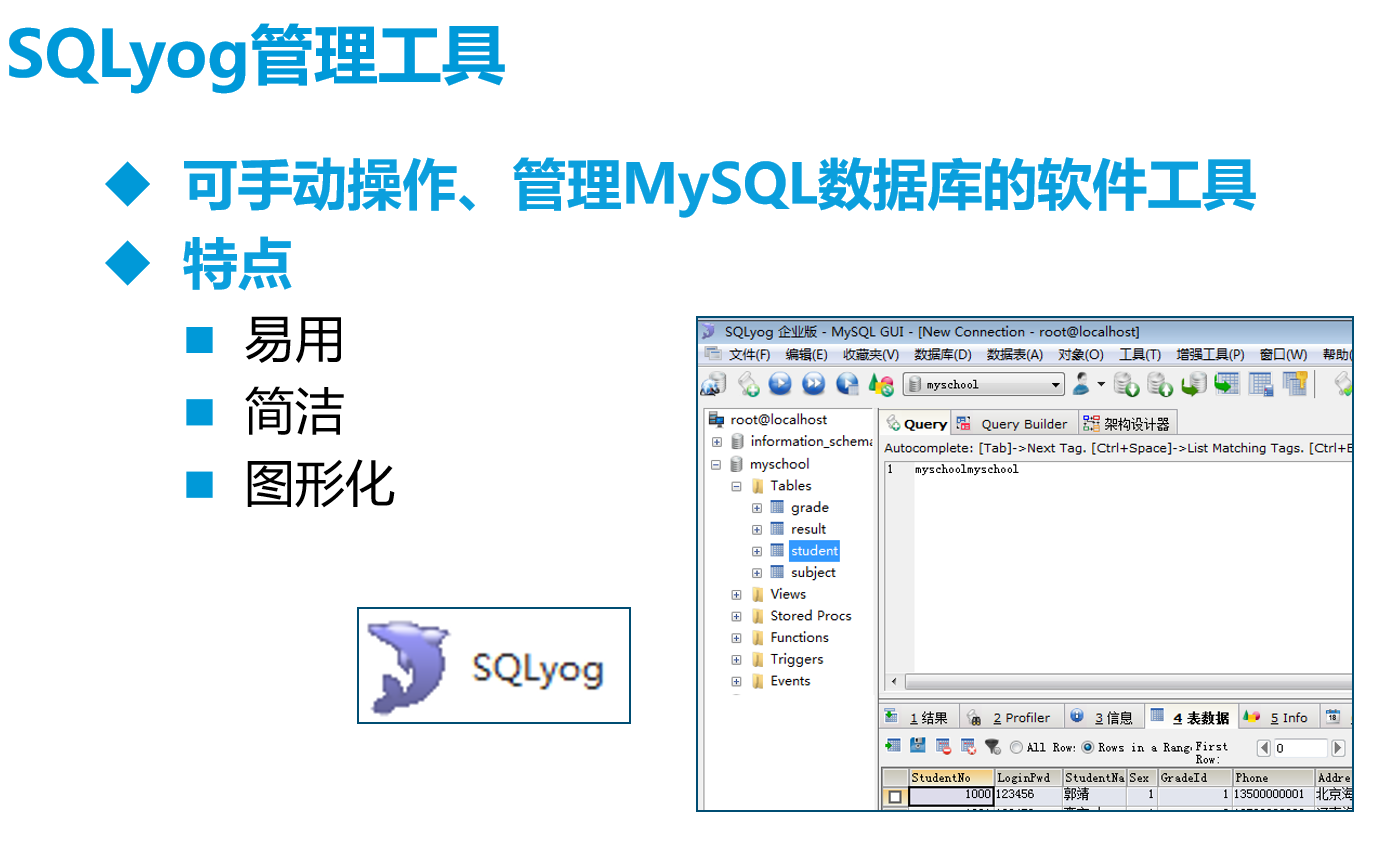The image size is (1390, 859).
Task: Open the 数据表(A) menu
Action: point(1015,355)
